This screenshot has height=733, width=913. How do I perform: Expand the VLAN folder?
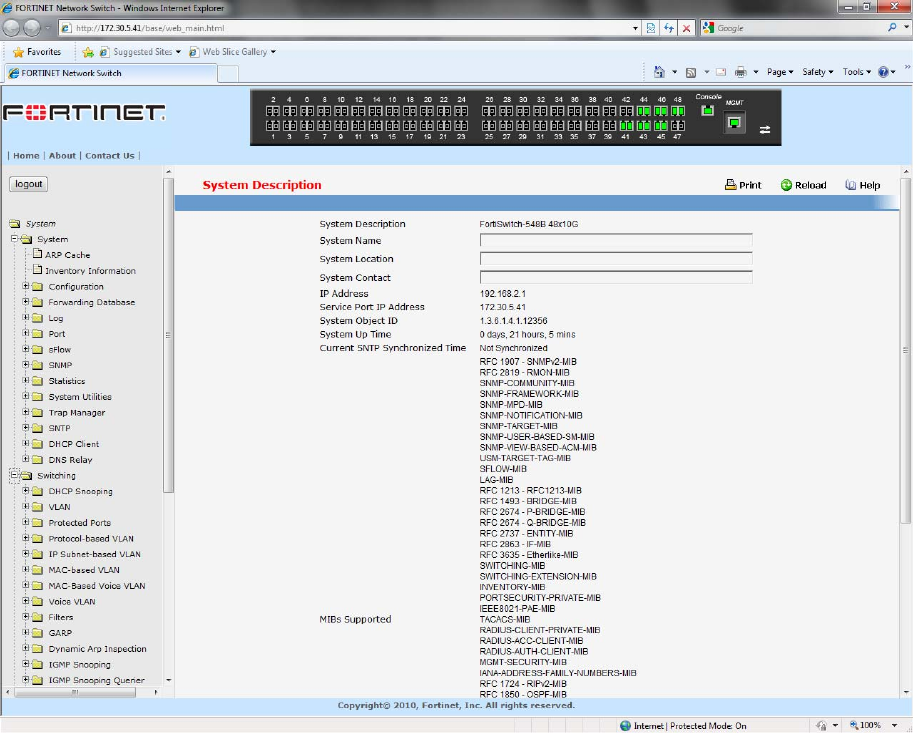coord(26,507)
